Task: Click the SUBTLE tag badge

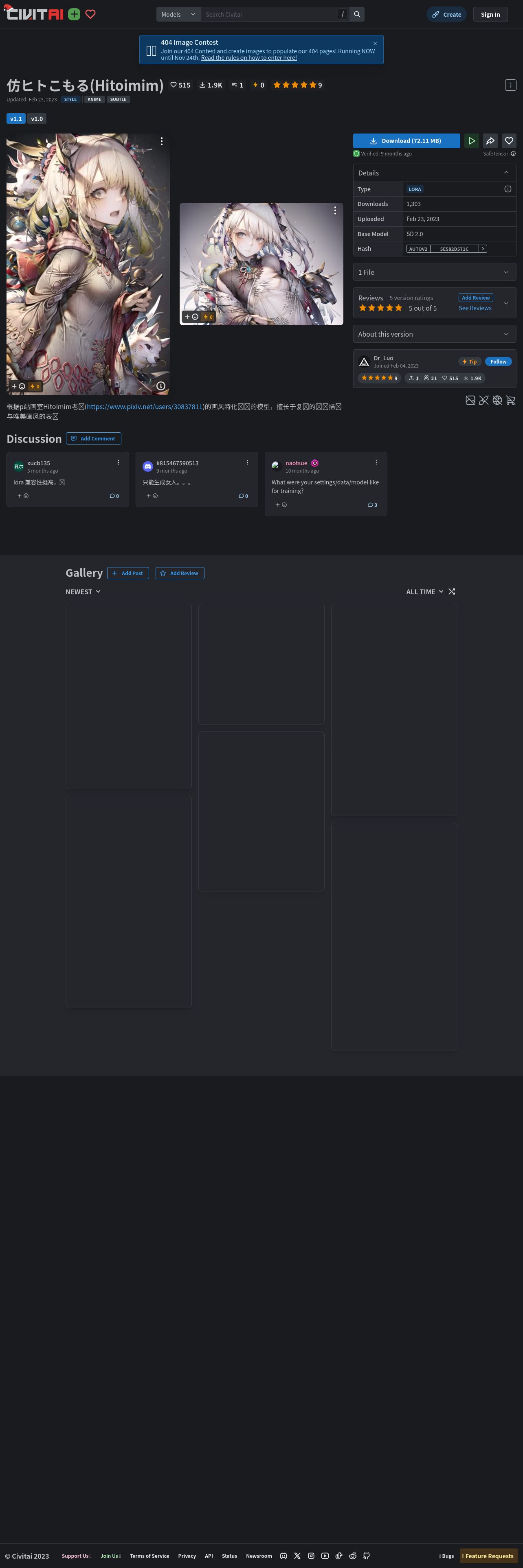Action: pyautogui.click(x=118, y=99)
